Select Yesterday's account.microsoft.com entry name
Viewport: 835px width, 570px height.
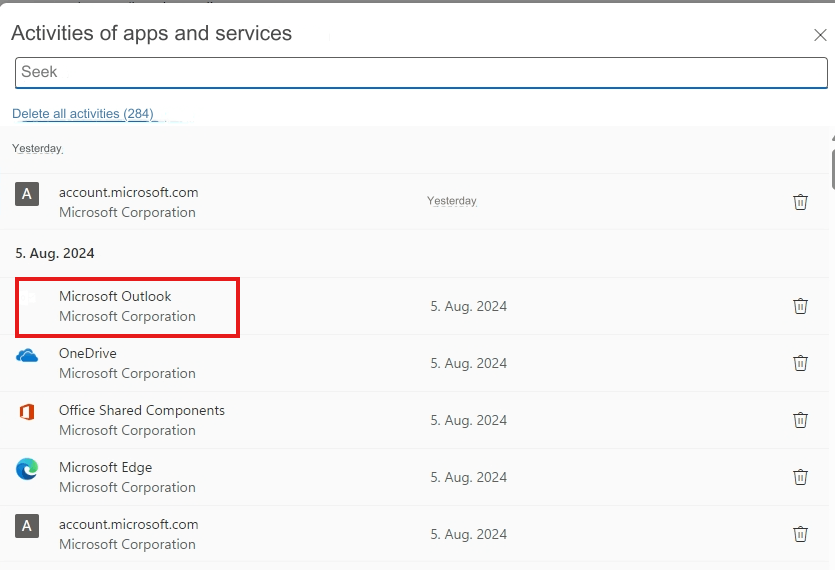tap(128, 192)
